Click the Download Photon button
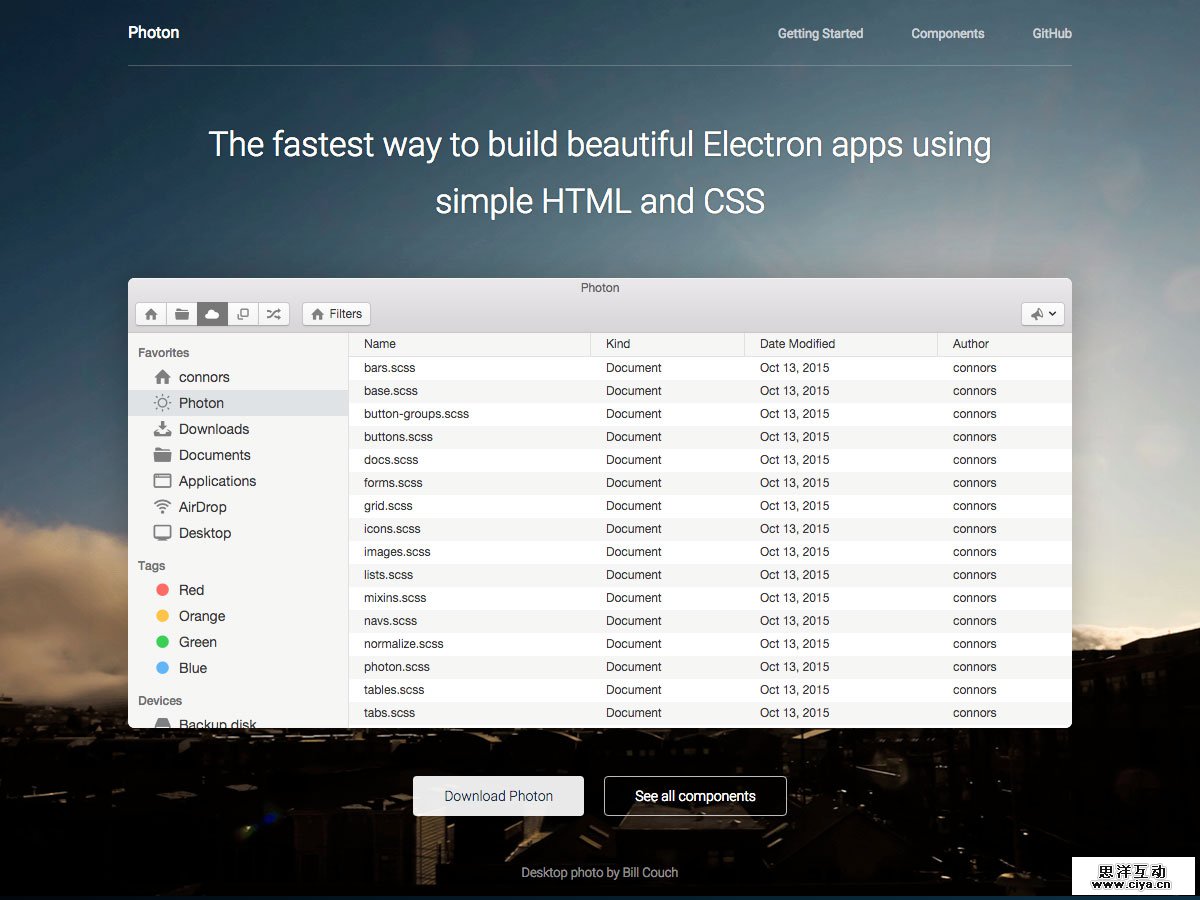 coord(498,796)
